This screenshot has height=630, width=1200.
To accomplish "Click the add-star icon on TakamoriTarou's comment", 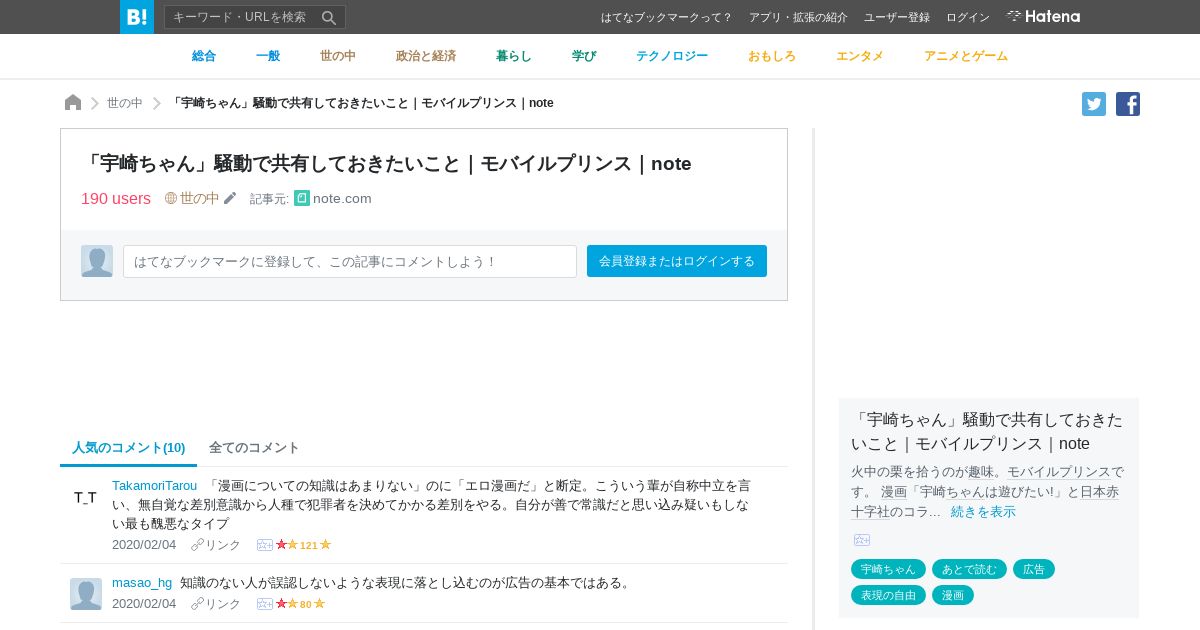I will (265, 545).
